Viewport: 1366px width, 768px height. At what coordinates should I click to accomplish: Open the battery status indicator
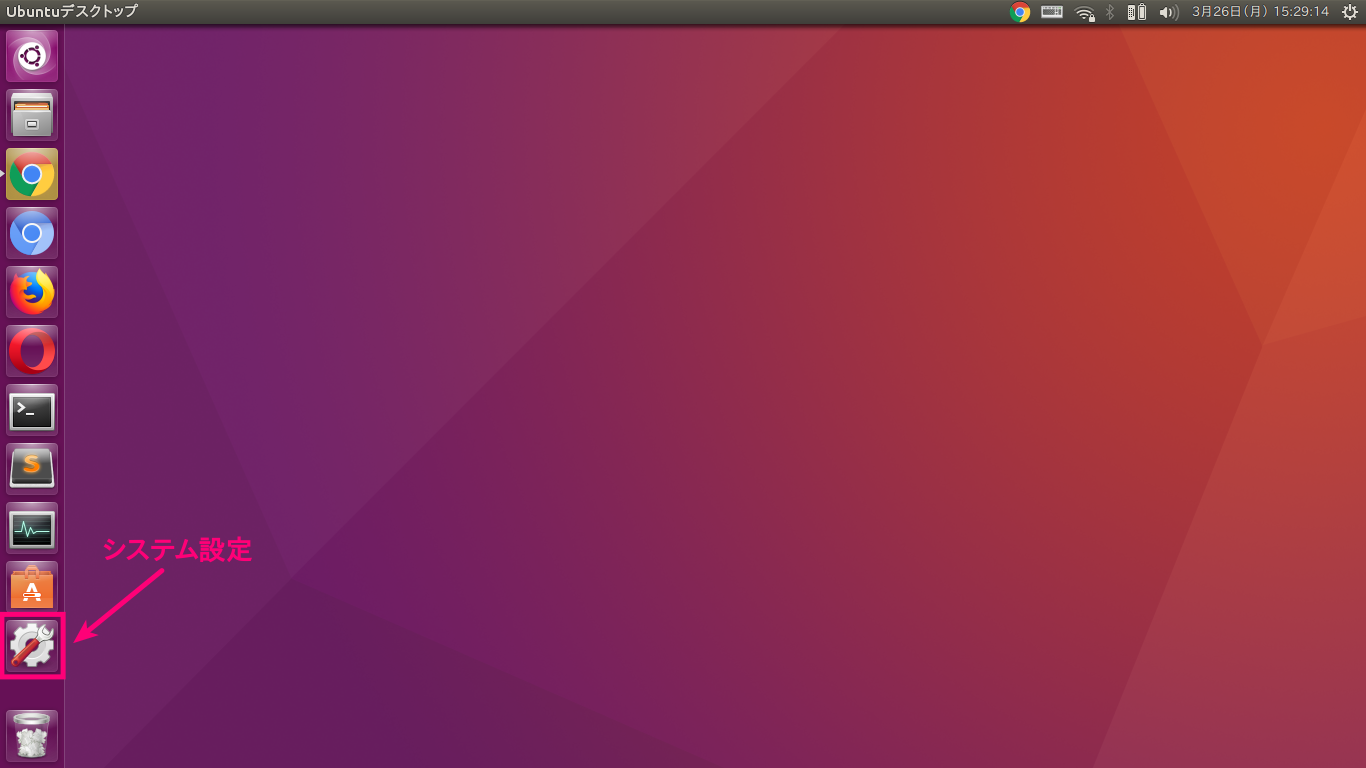click(x=1137, y=12)
